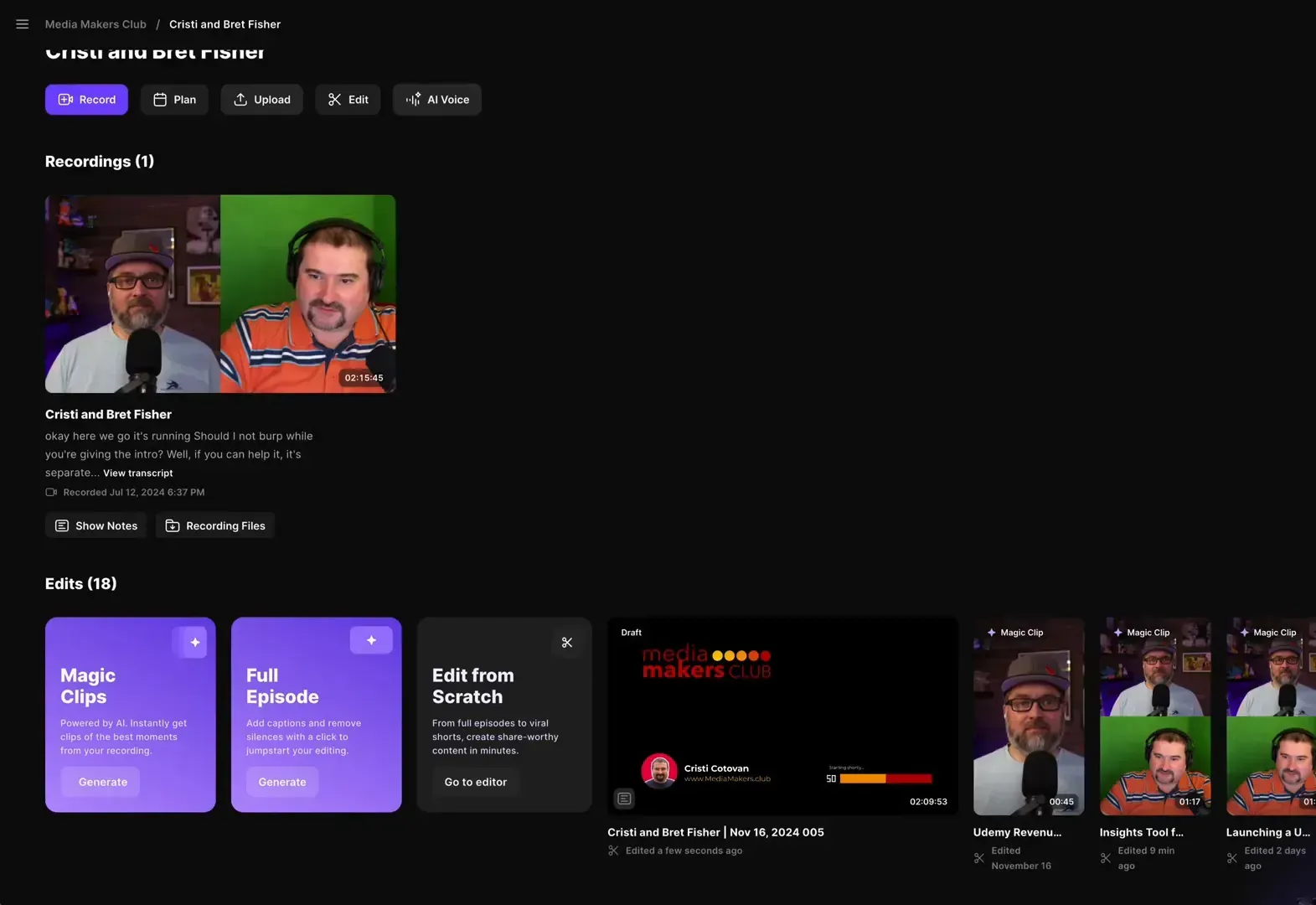The height and width of the screenshot is (905, 1316).
Task: Open the Draft edit thumbnail
Action: pyautogui.click(x=782, y=716)
